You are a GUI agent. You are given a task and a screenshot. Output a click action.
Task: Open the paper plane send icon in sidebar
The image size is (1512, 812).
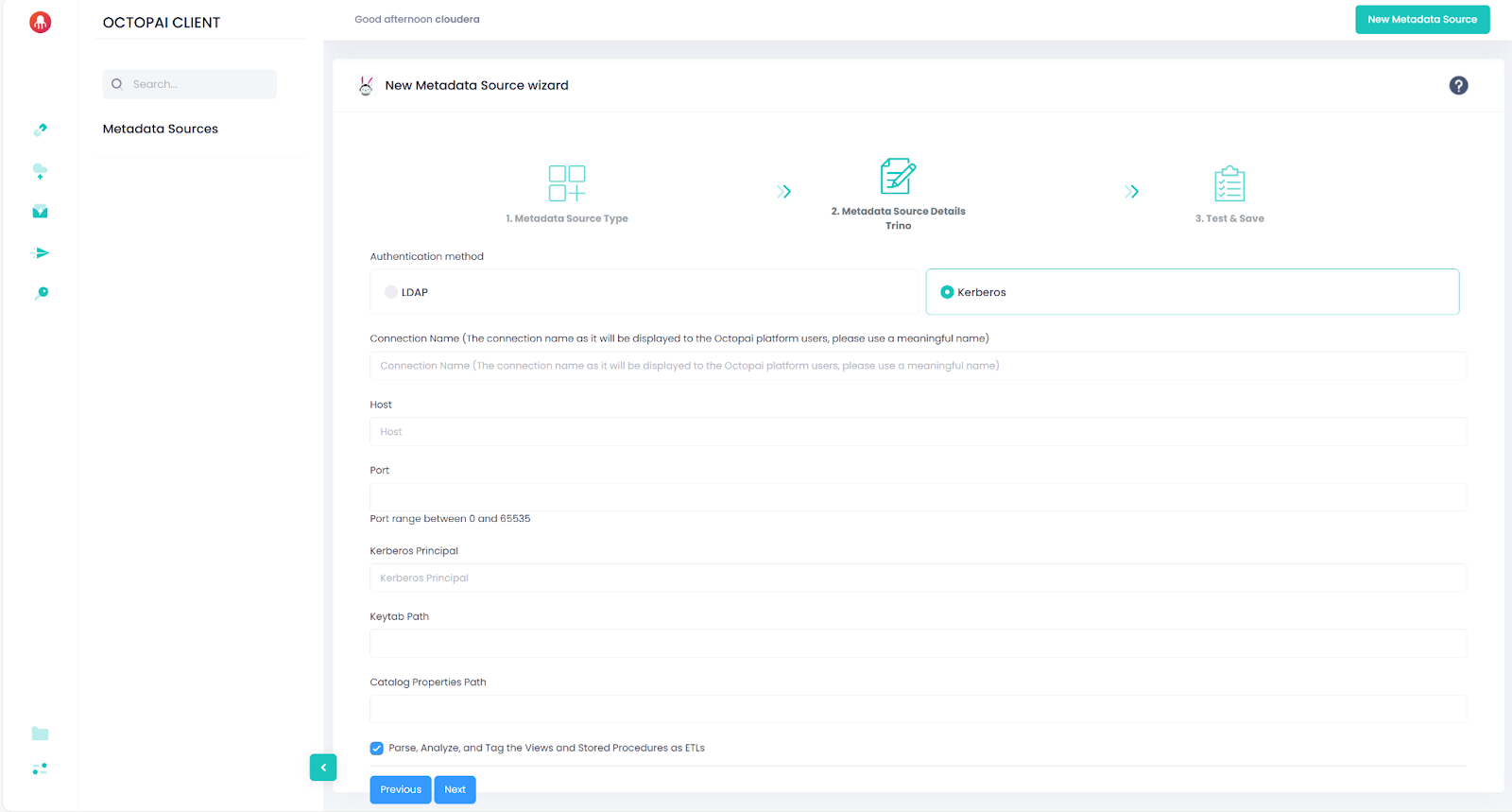pos(40,252)
